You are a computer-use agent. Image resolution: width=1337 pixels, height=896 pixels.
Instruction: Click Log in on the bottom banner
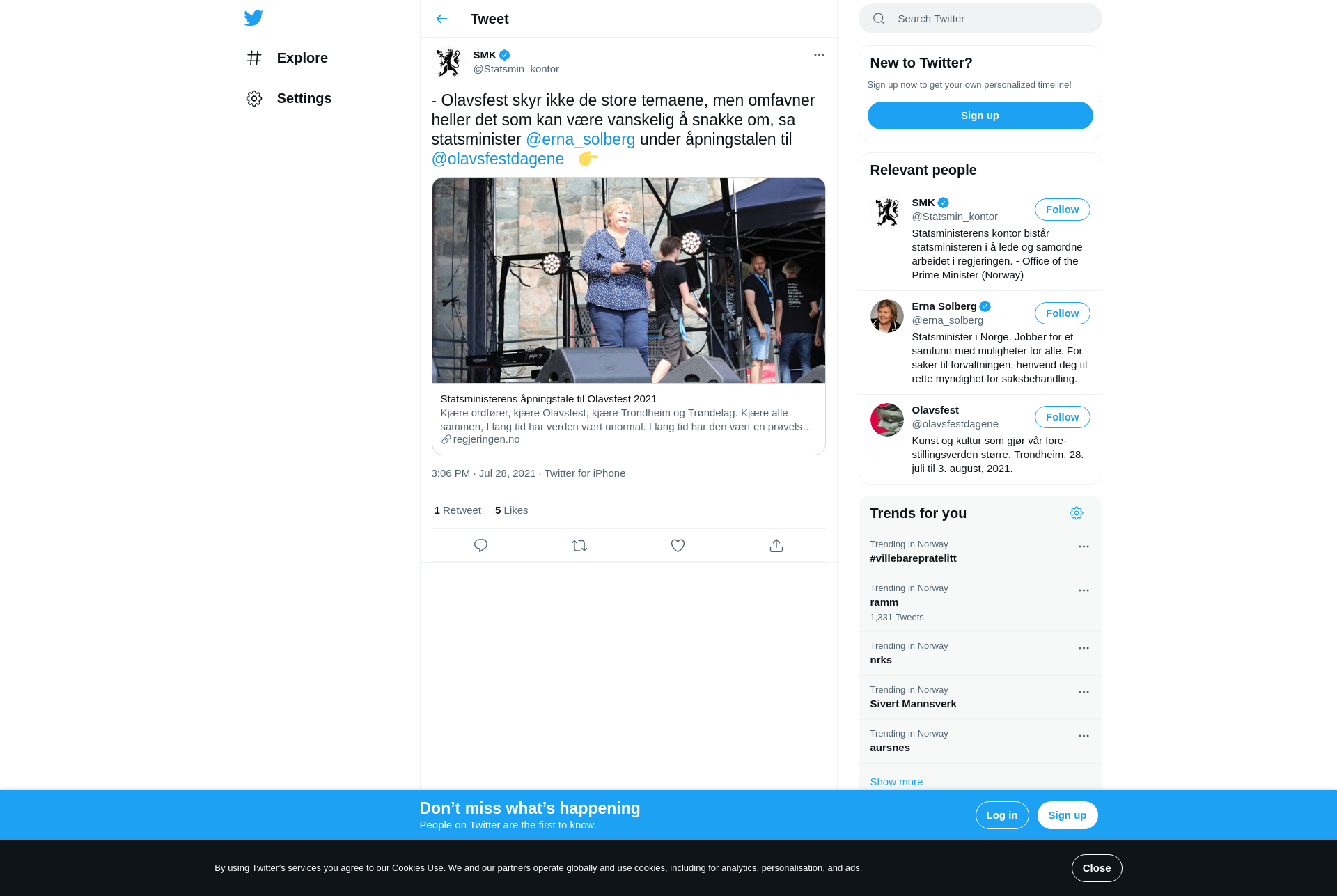(1002, 815)
